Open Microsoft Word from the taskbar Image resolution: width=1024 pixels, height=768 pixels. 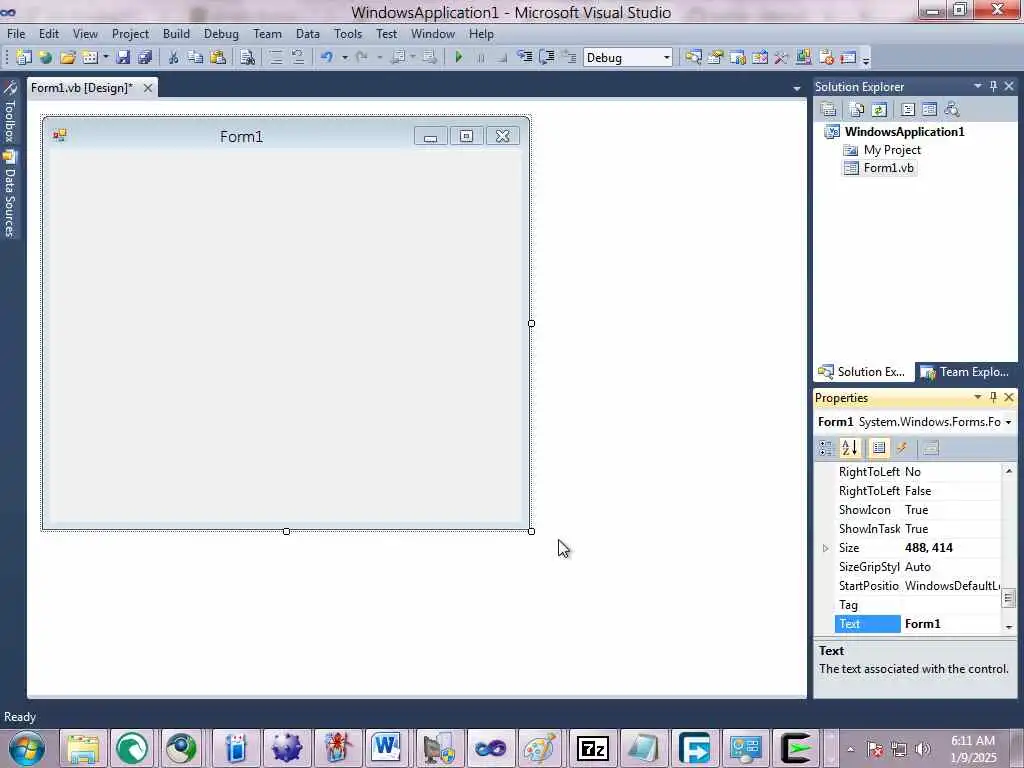tap(387, 748)
